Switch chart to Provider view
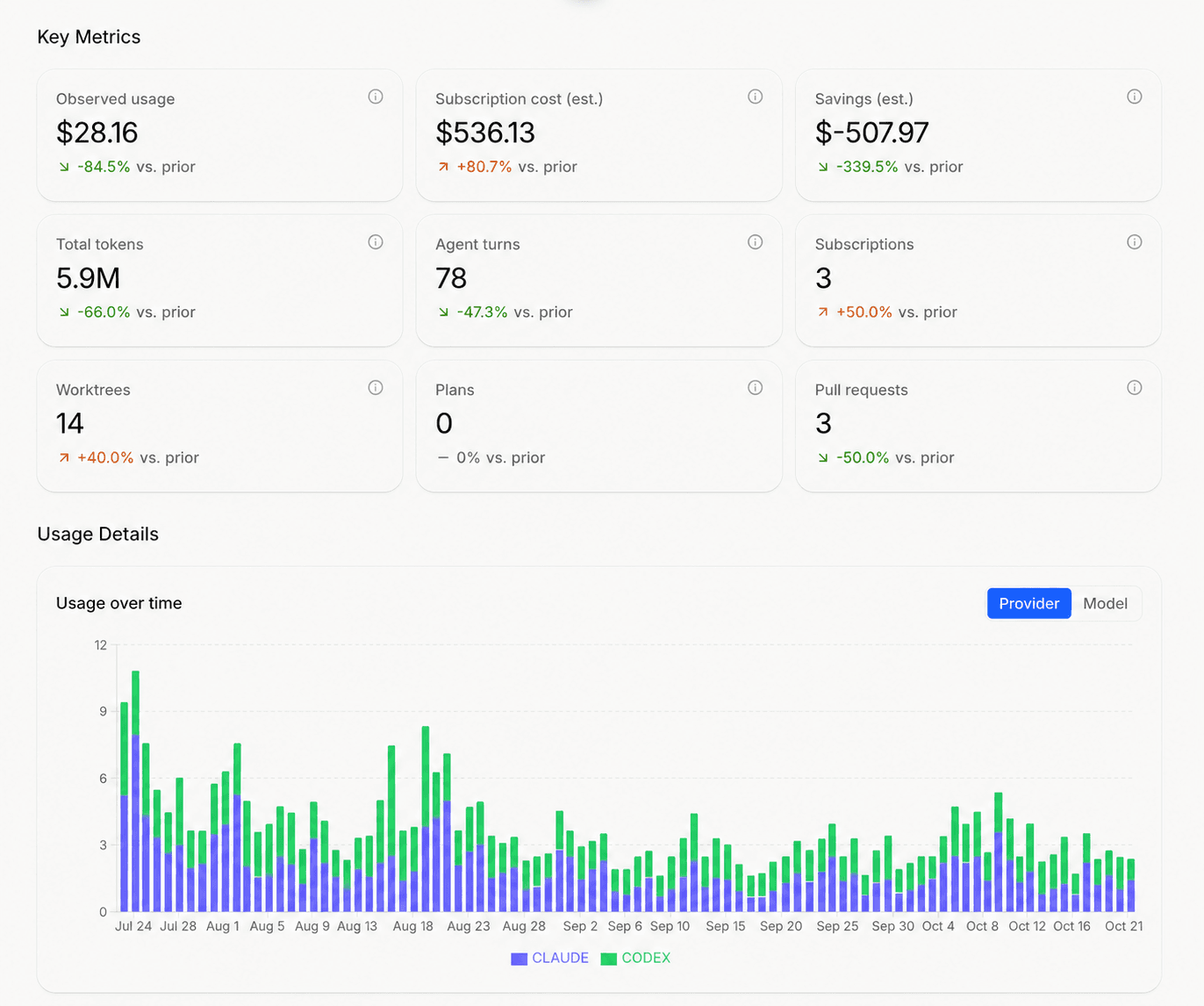Screen dimensions: 1204x1006 coord(1028,603)
